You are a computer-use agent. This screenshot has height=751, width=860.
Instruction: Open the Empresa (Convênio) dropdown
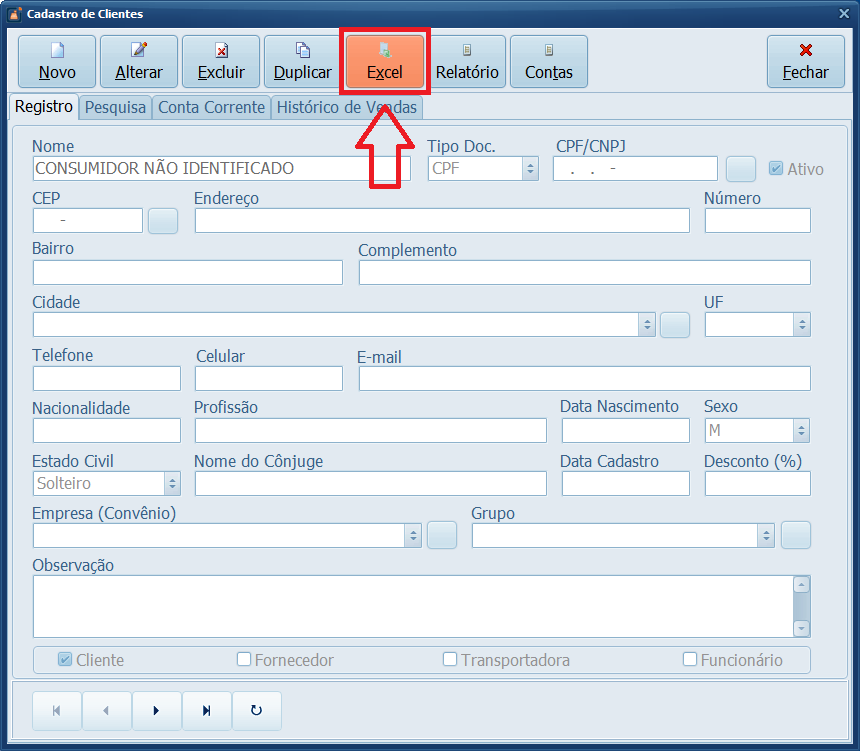413,535
